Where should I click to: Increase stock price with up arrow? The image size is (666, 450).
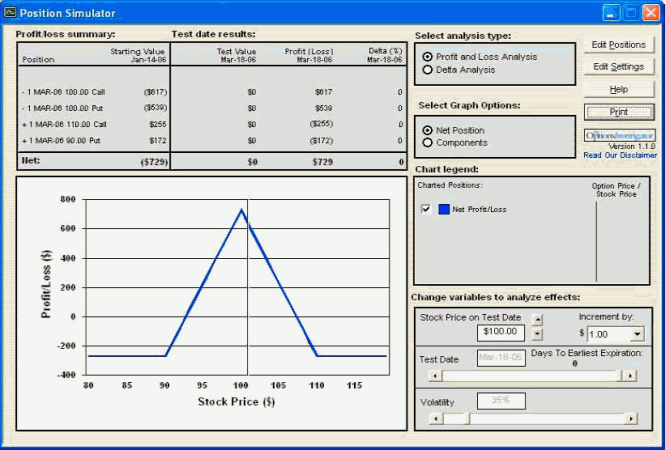point(537,319)
